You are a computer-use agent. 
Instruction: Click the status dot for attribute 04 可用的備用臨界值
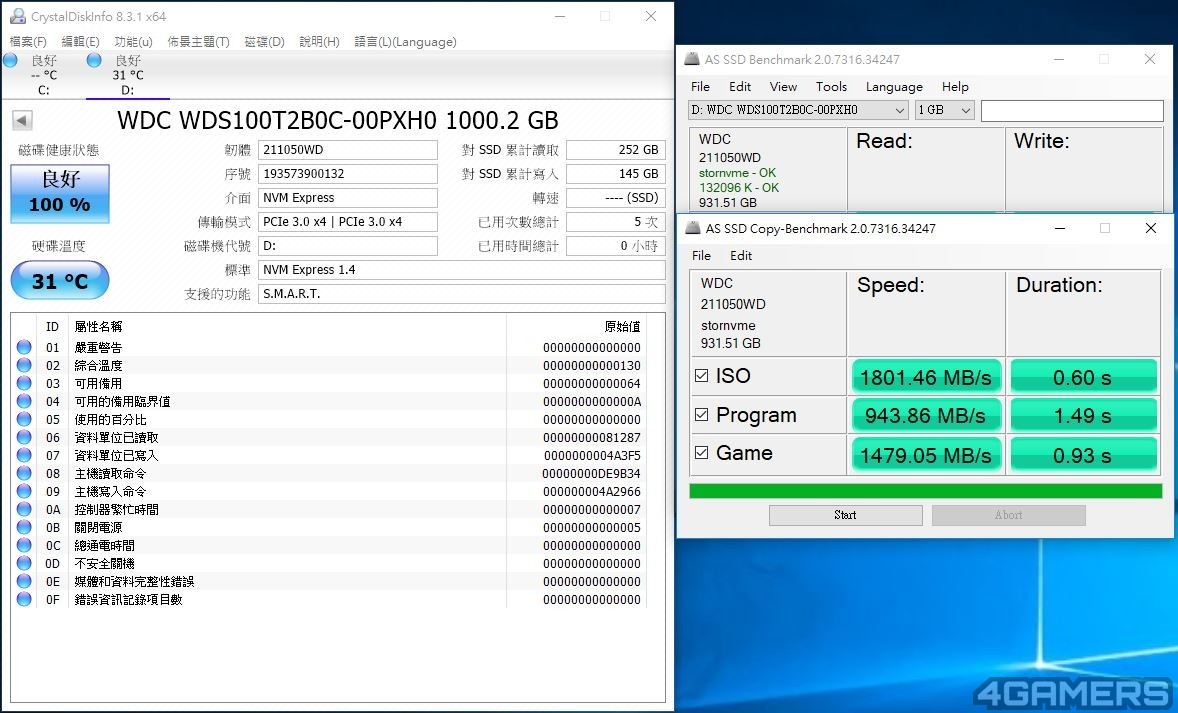[x=24, y=401]
